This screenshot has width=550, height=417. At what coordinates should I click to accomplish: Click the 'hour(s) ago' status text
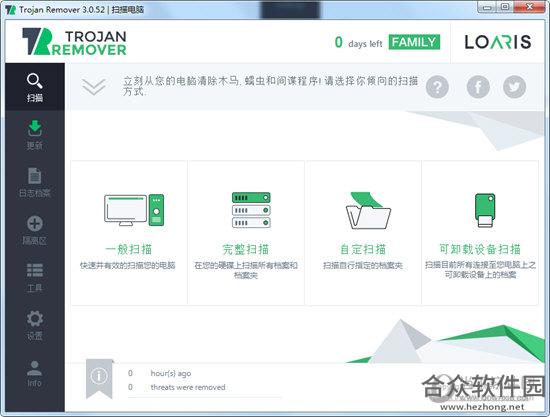pyautogui.click(x=170, y=373)
